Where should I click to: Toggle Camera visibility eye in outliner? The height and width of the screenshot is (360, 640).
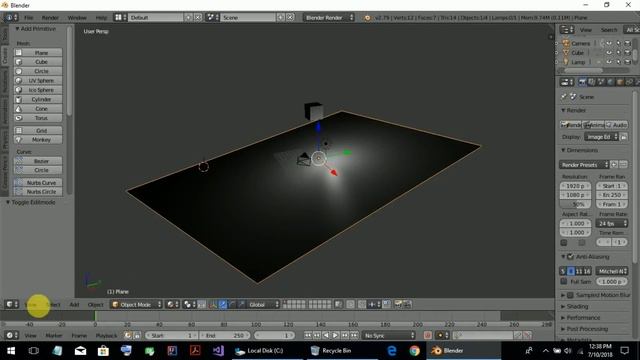point(609,43)
